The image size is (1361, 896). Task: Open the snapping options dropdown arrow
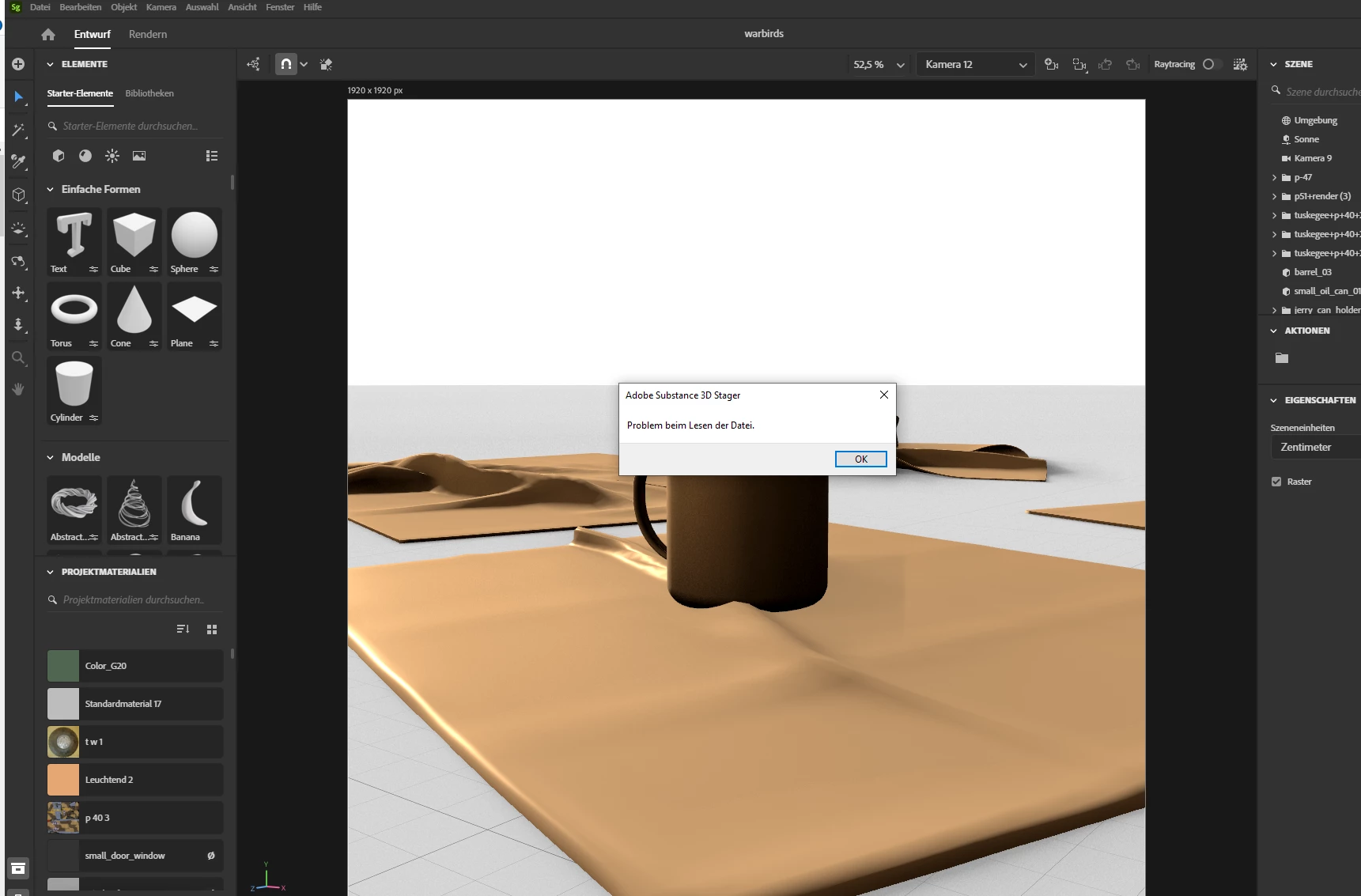point(304,64)
